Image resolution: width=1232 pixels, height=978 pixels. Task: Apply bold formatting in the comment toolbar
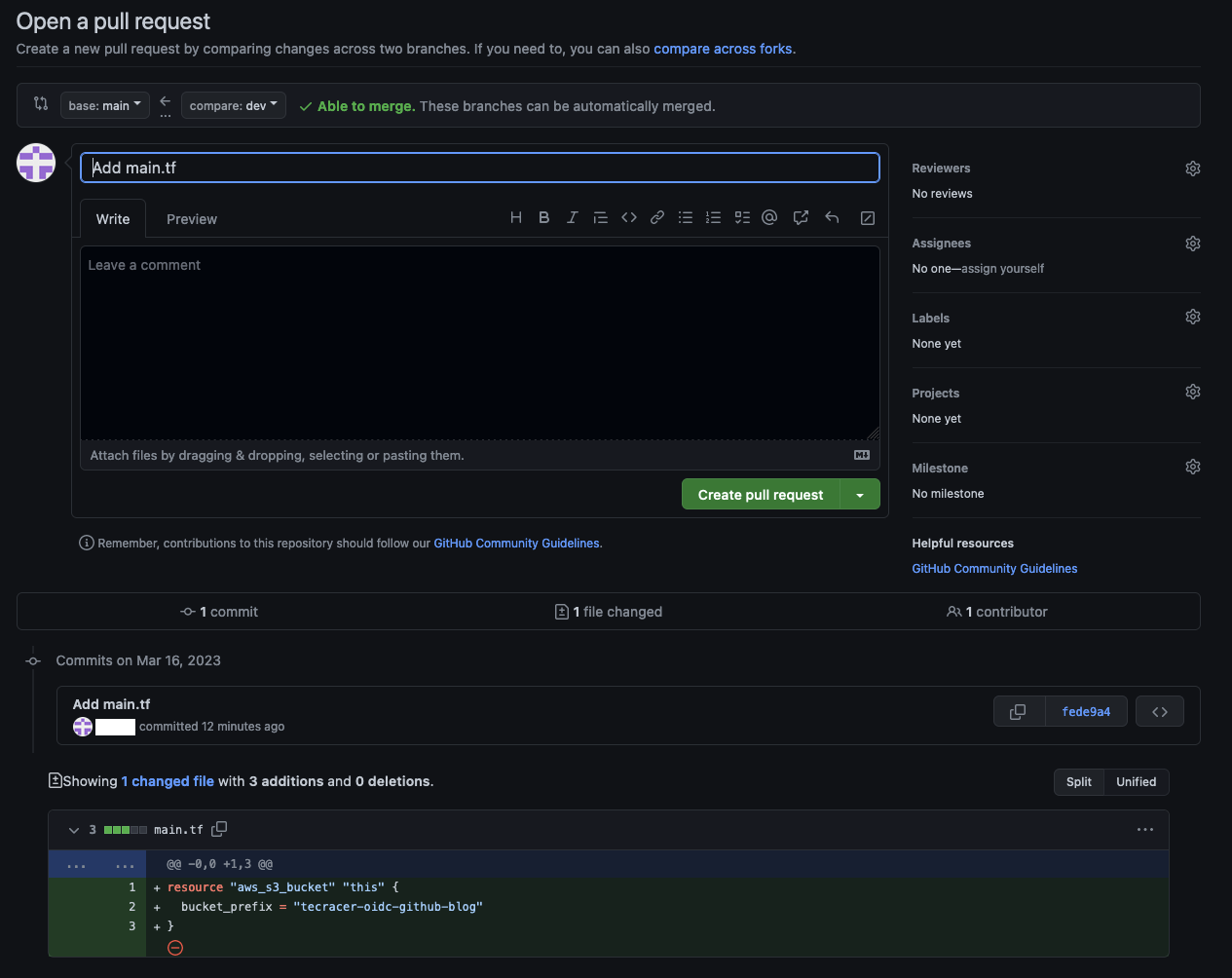(543, 217)
